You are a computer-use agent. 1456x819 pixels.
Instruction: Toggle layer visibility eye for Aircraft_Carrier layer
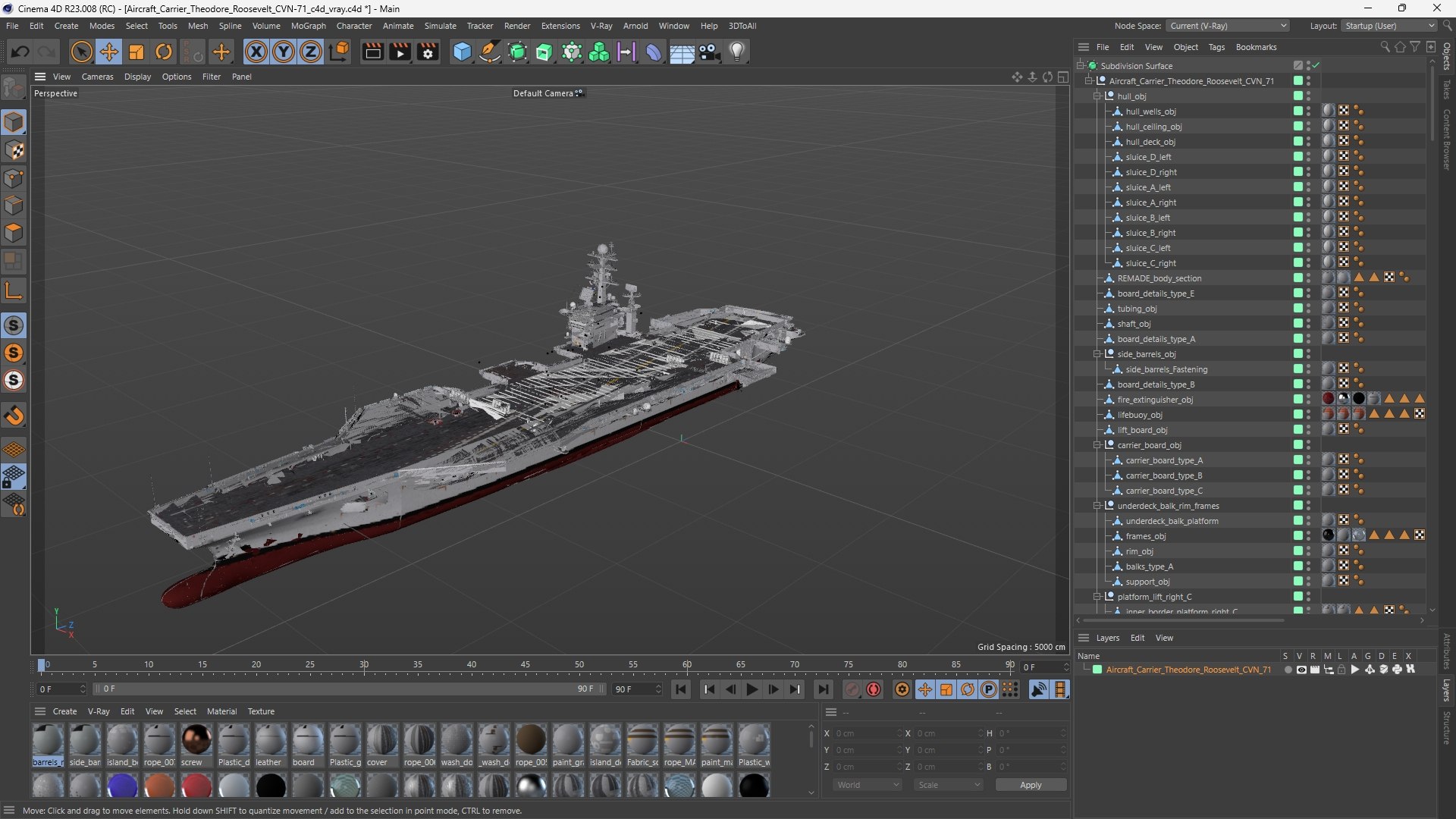tap(1301, 670)
